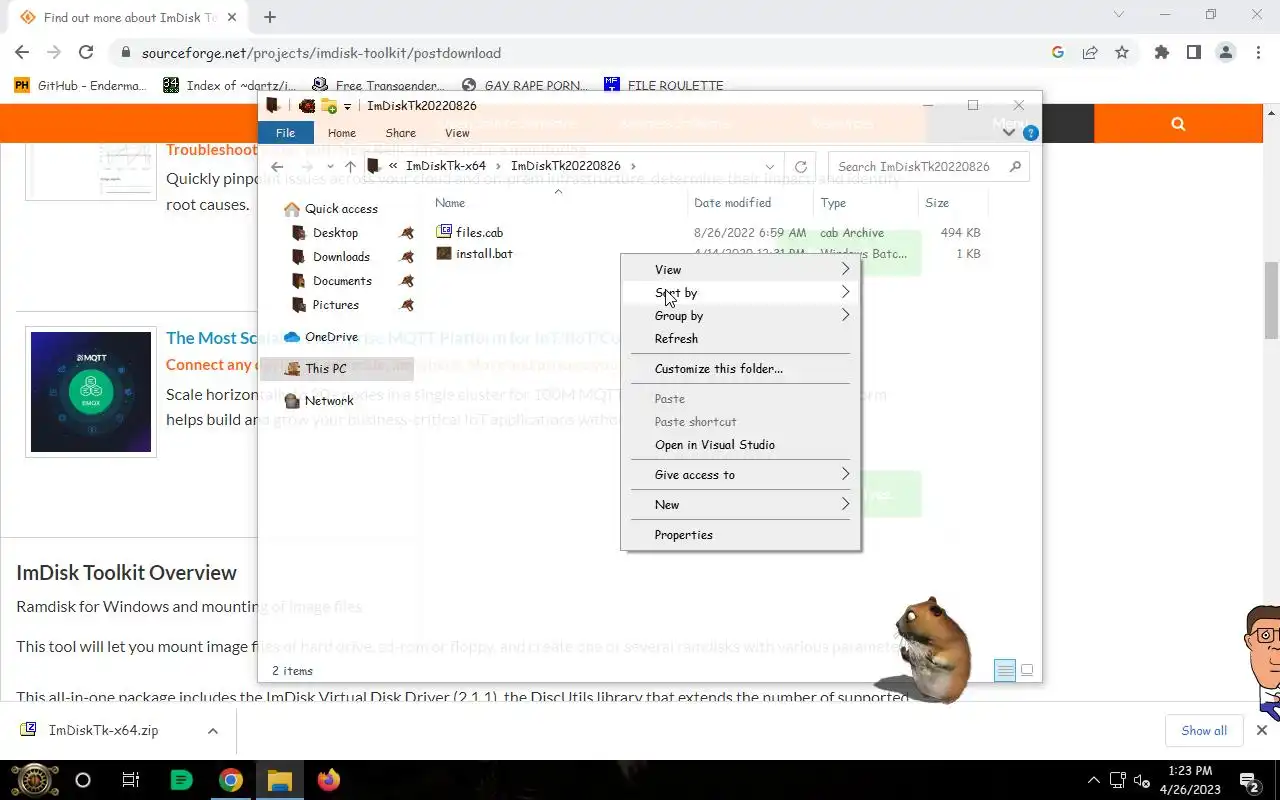Click the Explorer search magnifier icon
This screenshot has width=1280, height=800.
point(1015,167)
